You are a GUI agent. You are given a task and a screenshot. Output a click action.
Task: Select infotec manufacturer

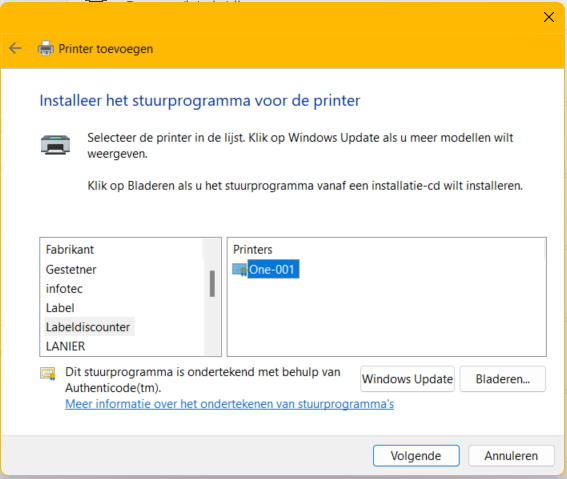(64, 289)
